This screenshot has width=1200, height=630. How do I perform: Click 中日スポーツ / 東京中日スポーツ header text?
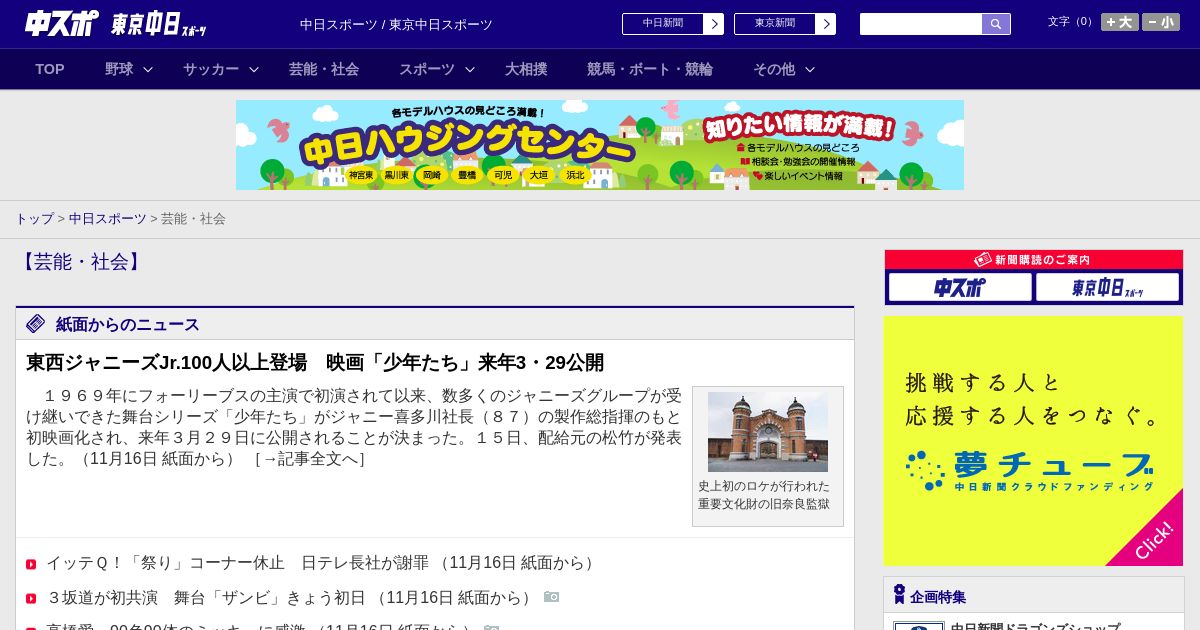point(396,24)
